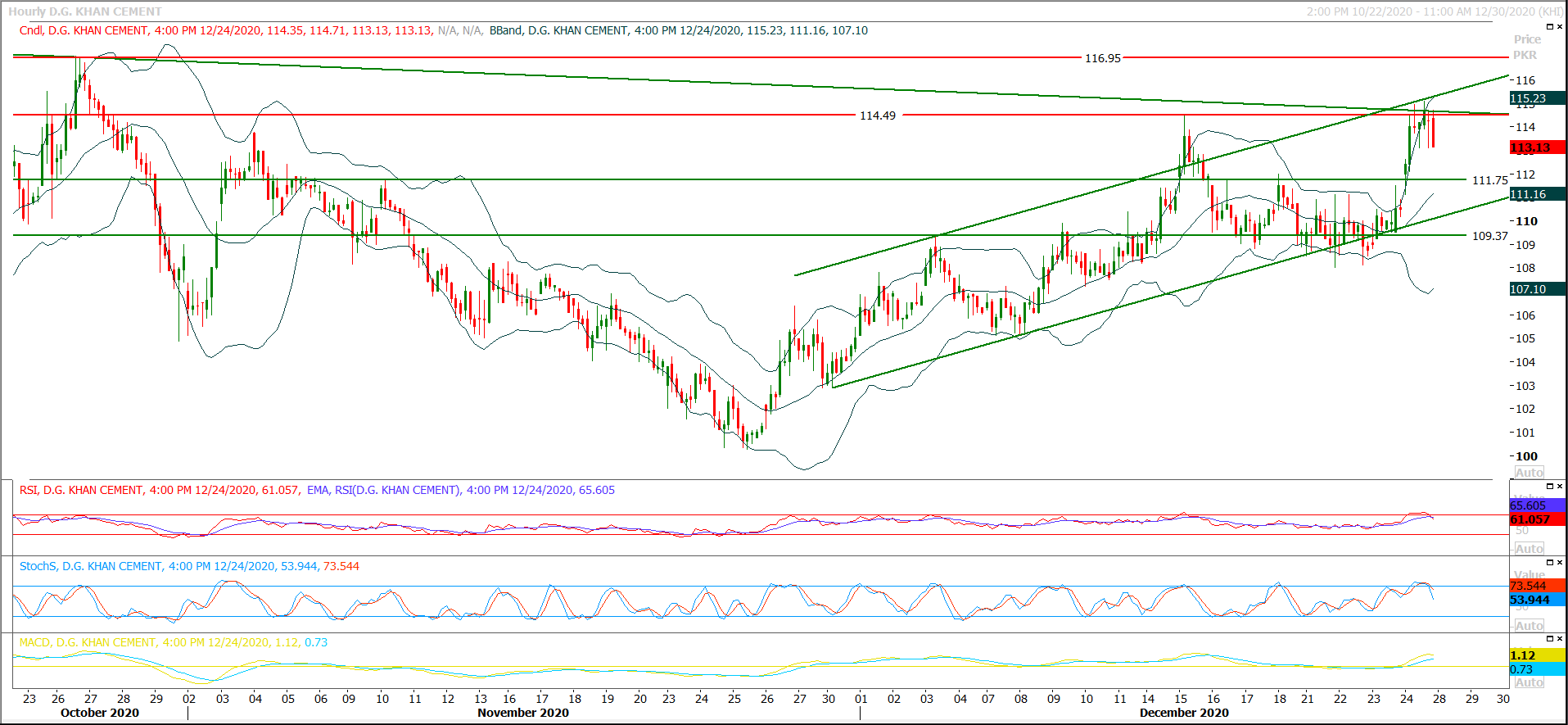This screenshot has width=1568, height=725.
Task: Click the December 2020 label on time axis
Action: (x=1183, y=713)
